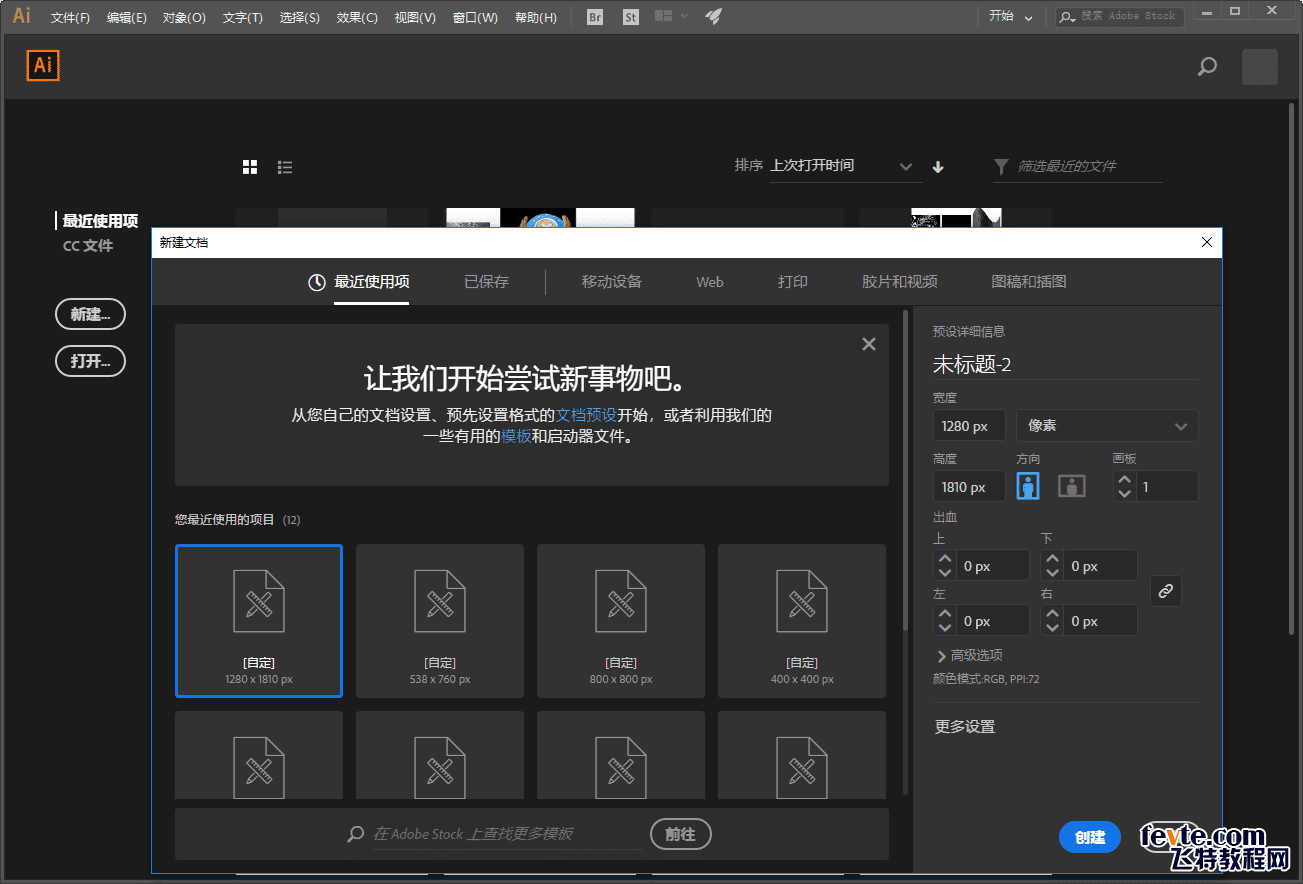Switch to list view of recent files
Viewport: 1303px width, 884px height.
pos(285,167)
